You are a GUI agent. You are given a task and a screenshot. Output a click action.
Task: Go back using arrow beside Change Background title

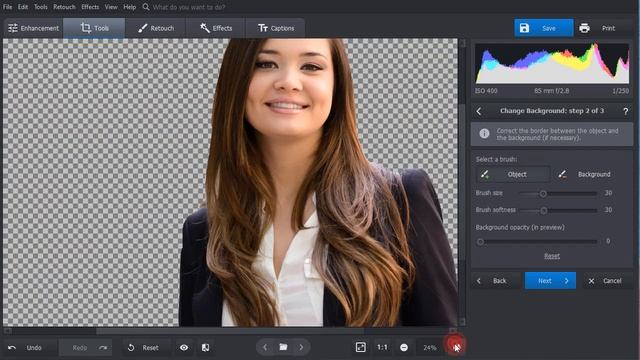click(479, 111)
